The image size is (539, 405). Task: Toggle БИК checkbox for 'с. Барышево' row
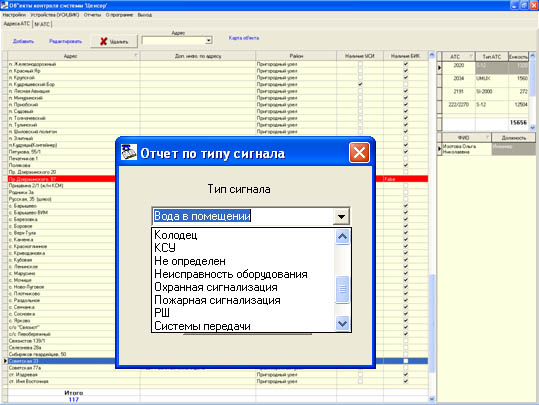pyautogui.click(x=406, y=206)
